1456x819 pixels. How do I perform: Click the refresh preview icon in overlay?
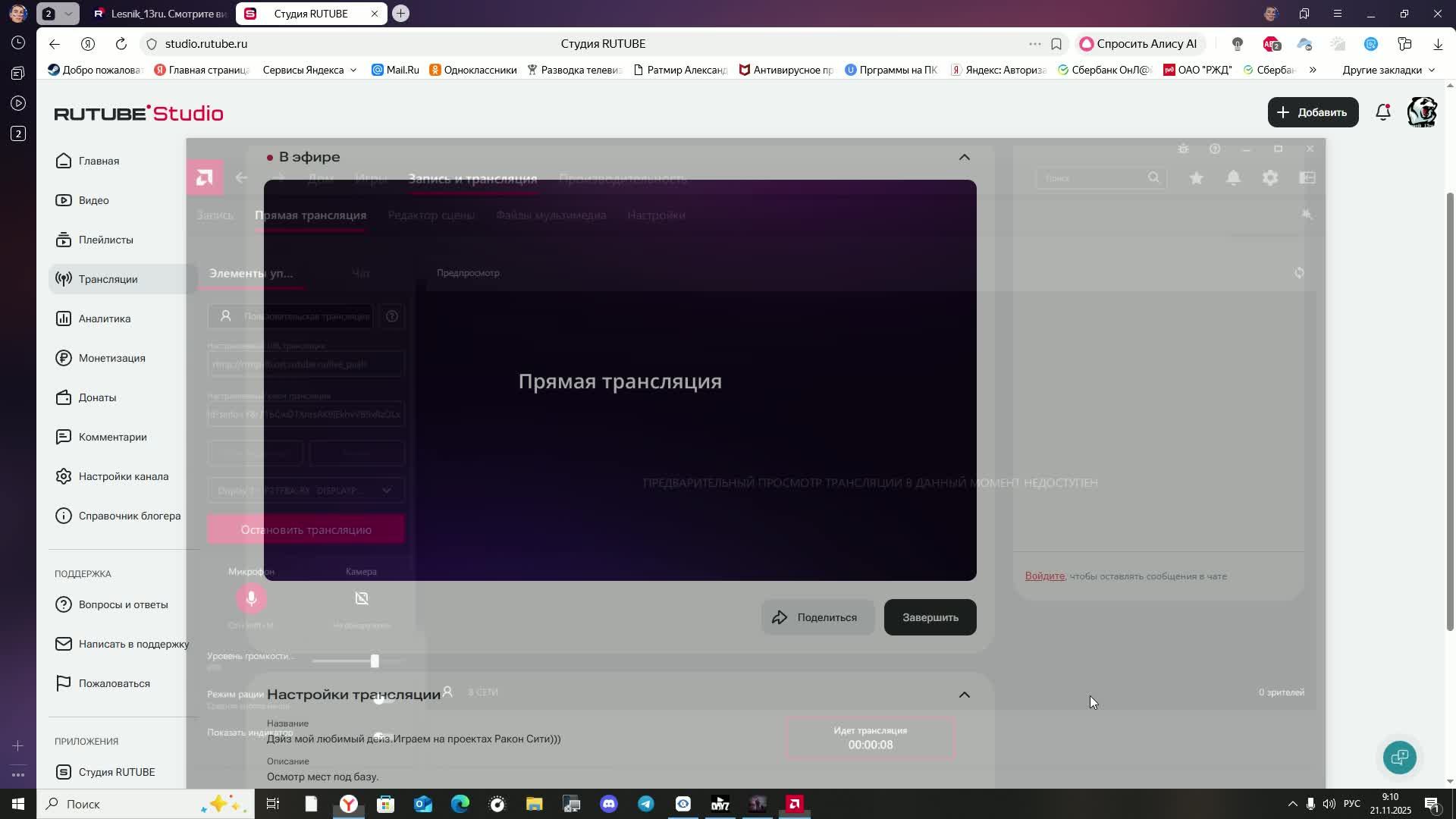(x=1299, y=273)
